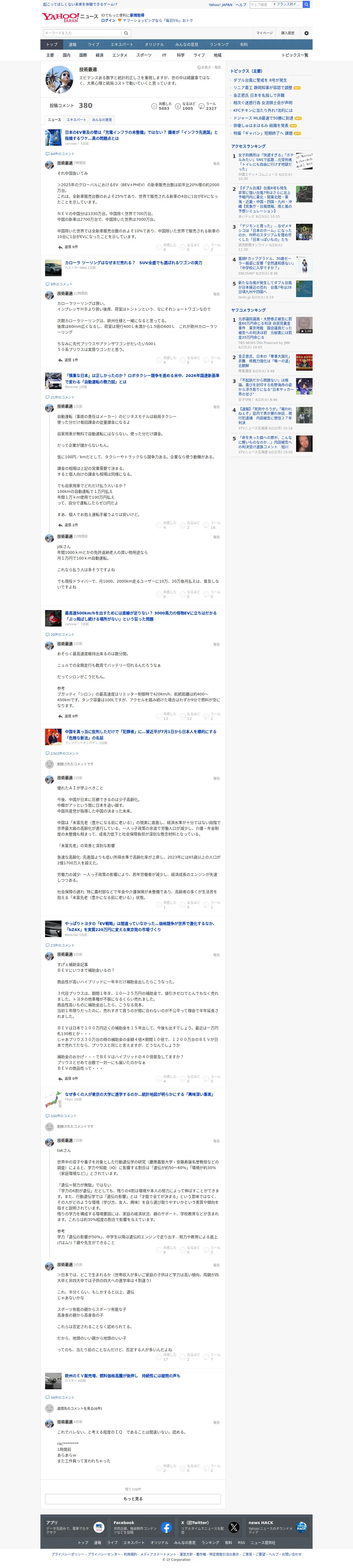Click the なるほど icon with count 12
353x1568 pixels.
point(183,716)
